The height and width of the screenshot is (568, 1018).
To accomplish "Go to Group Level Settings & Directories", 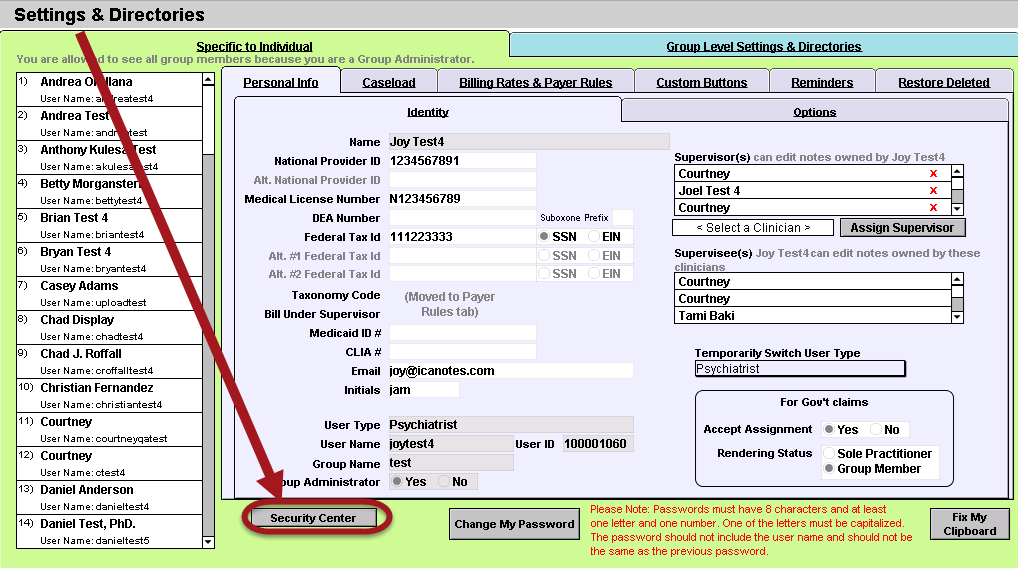I will point(763,46).
